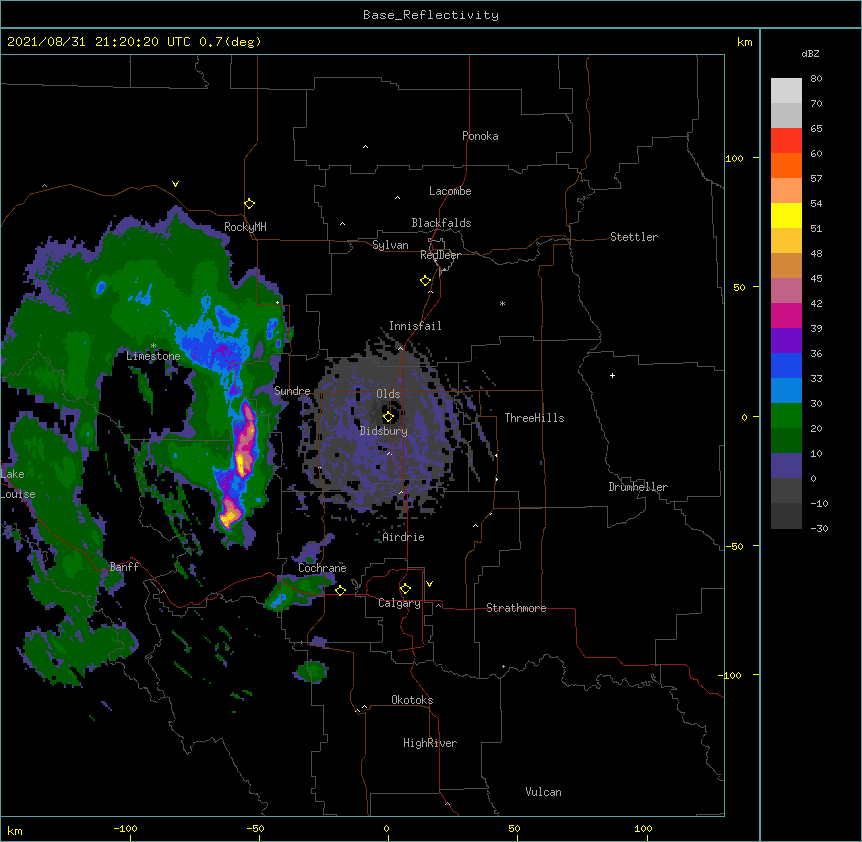
Task: Pick the blue 36 dBZ legend swatch
Action: tap(786, 365)
